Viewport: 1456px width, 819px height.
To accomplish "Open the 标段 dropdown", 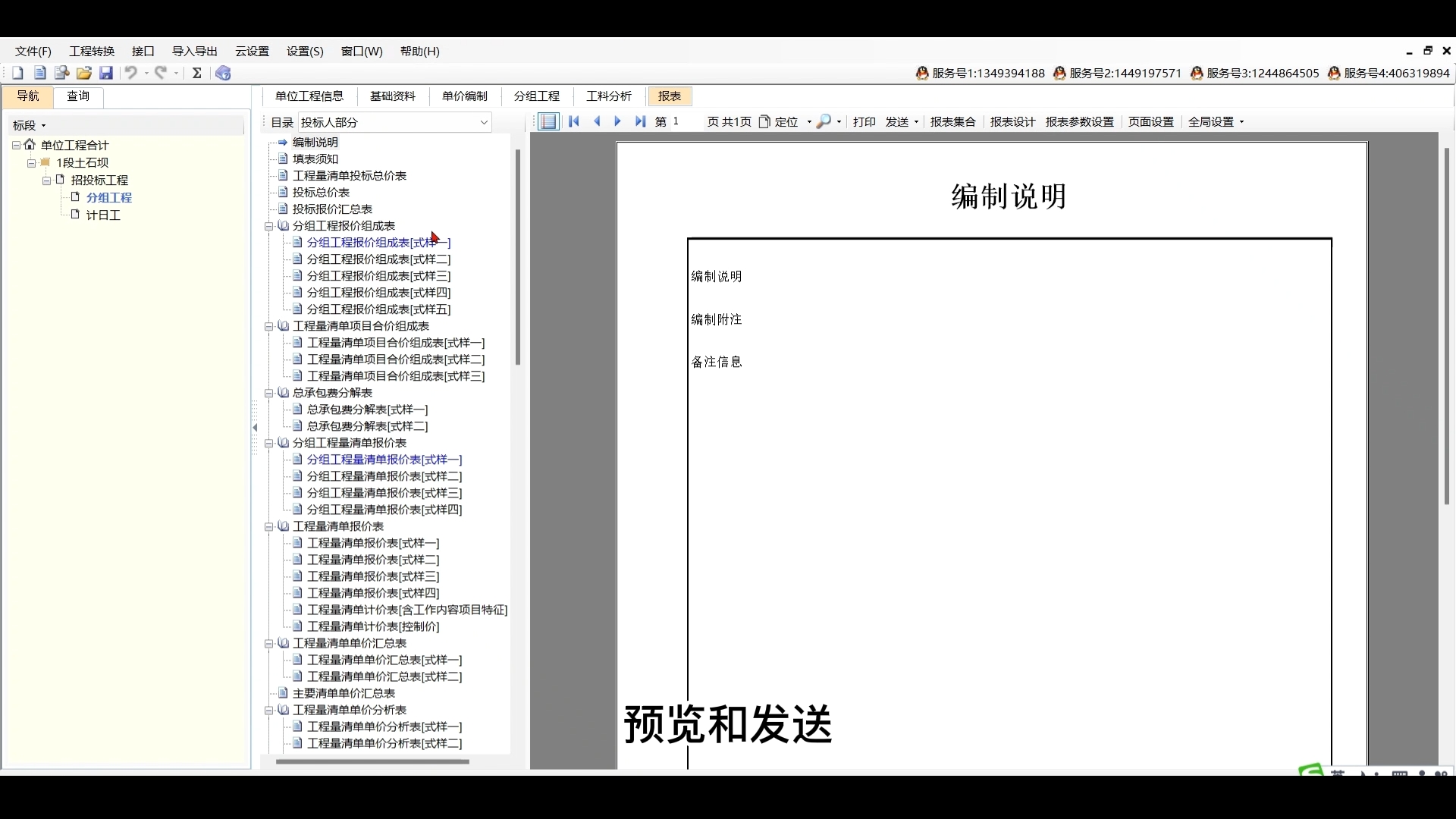I will tap(30, 125).
